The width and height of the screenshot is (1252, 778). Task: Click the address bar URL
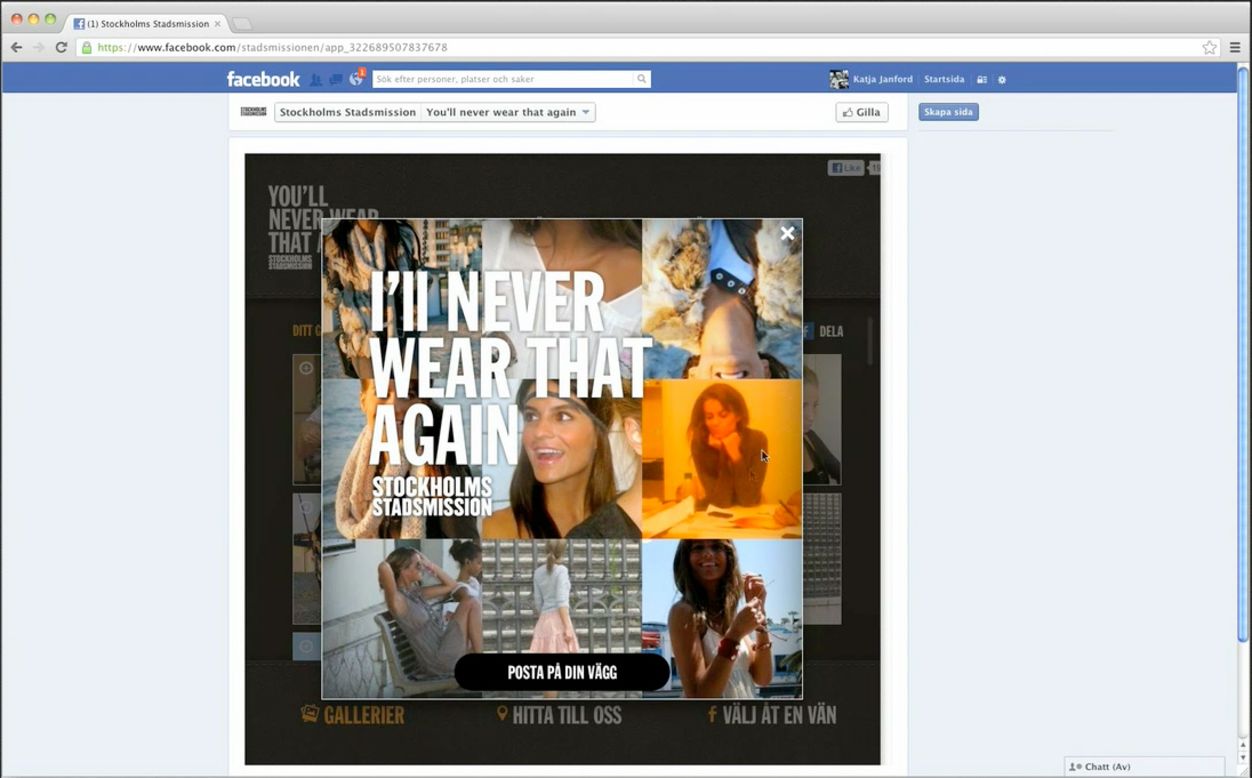coord(272,47)
